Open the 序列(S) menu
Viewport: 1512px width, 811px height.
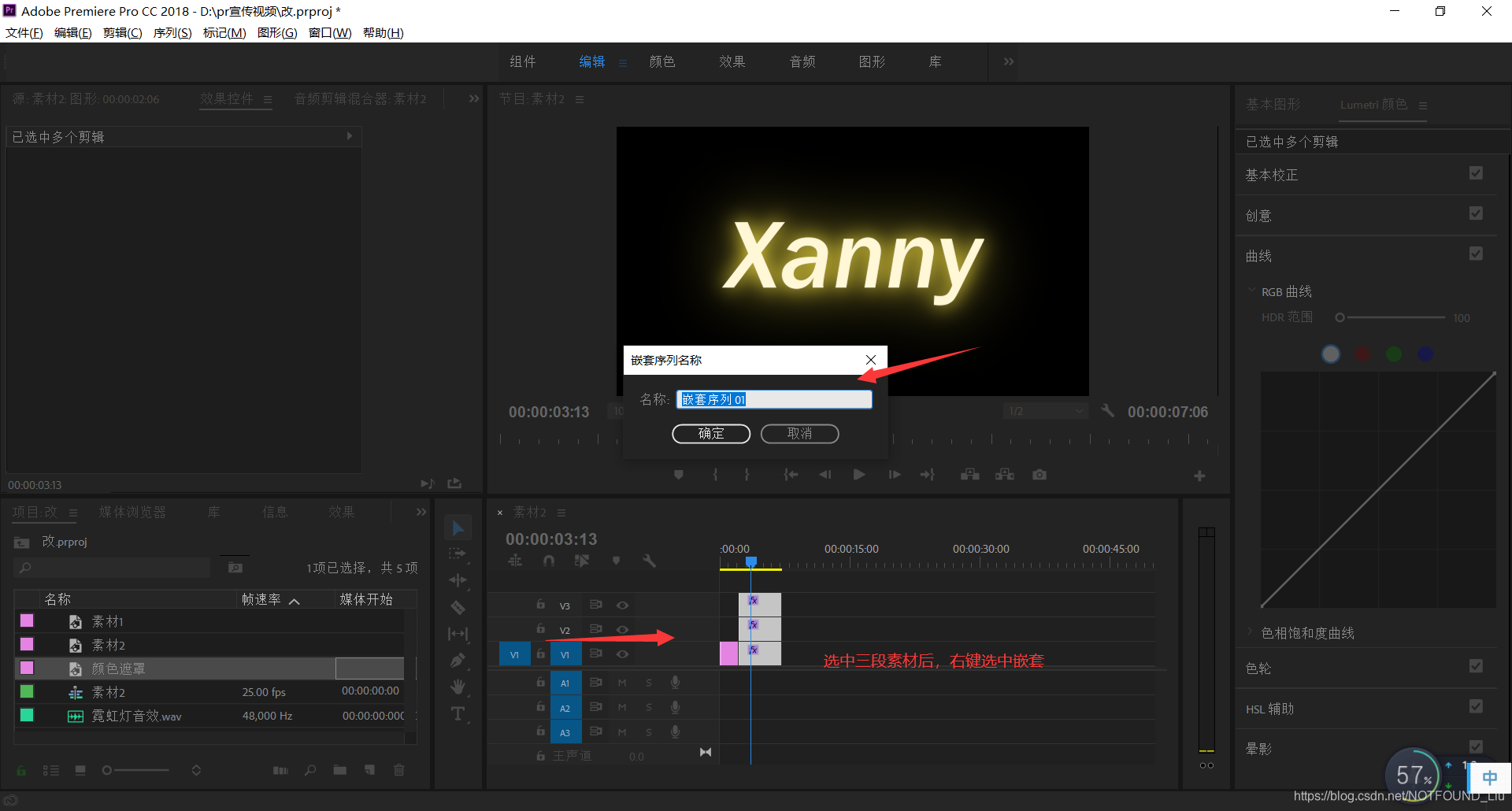pyautogui.click(x=172, y=32)
